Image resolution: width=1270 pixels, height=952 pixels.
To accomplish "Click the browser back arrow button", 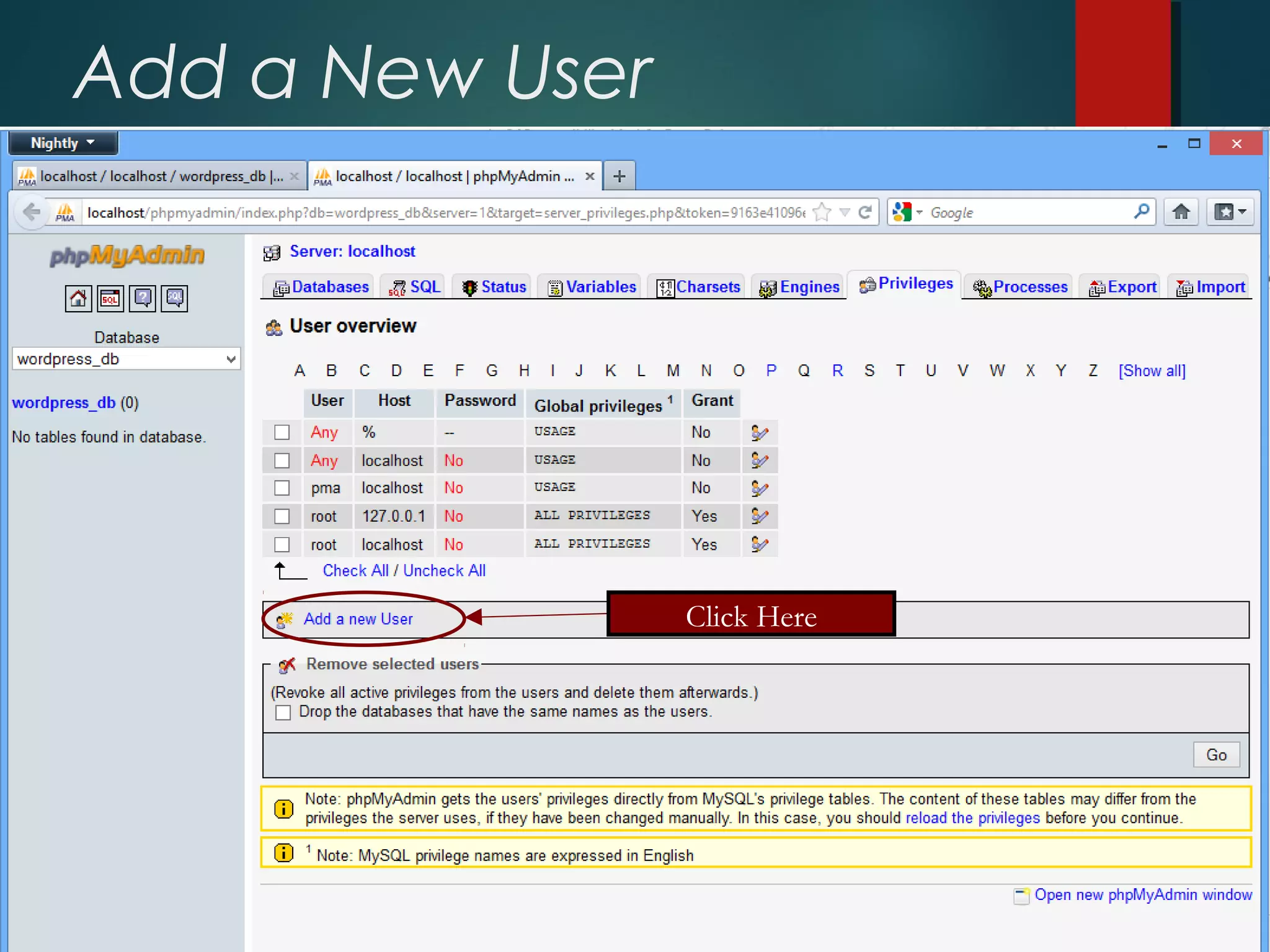I will click(31, 213).
